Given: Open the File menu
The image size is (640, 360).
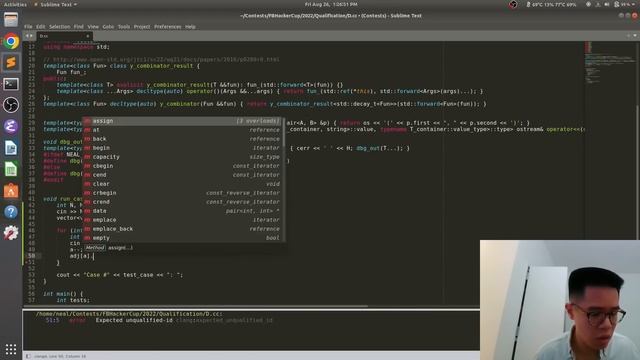Looking at the screenshot, I should pyautogui.click(x=28, y=27).
